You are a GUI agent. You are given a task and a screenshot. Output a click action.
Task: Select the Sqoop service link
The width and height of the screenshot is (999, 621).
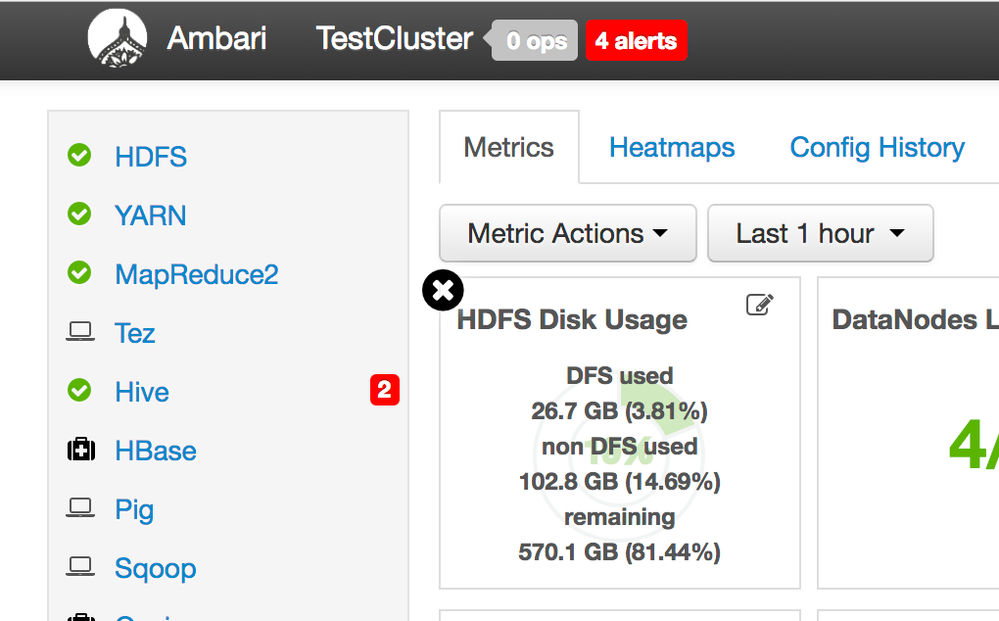155,568
